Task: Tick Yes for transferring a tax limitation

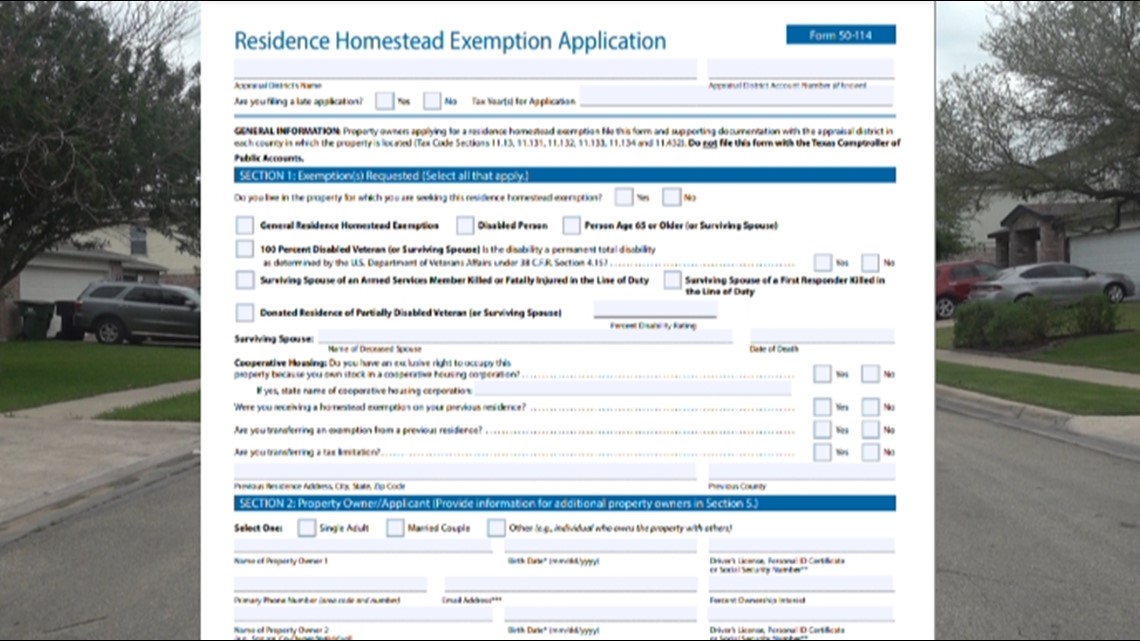Action: click(822, 452)
